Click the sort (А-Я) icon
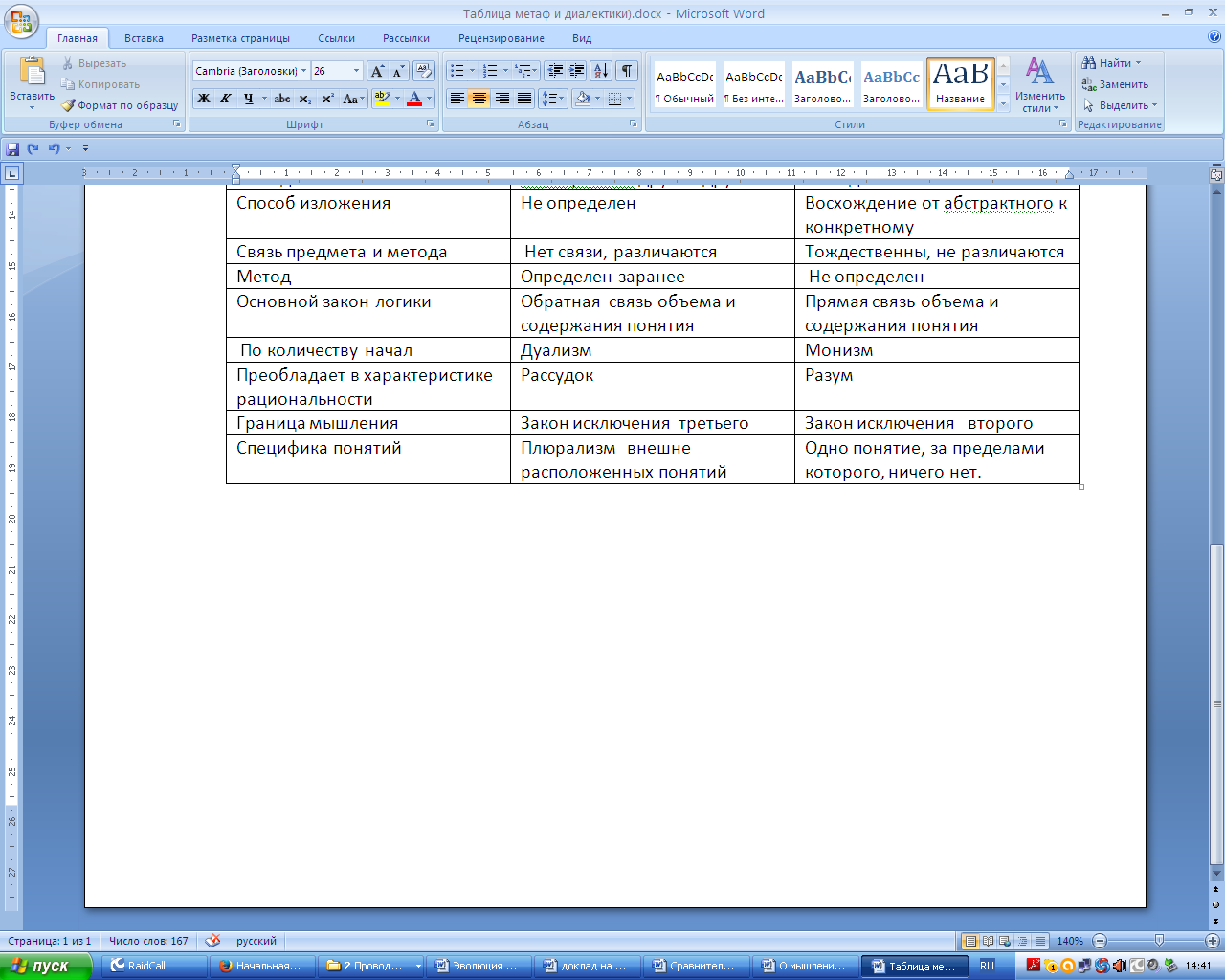This screenshot has width=1225, height=980. (x=601, y=71)
